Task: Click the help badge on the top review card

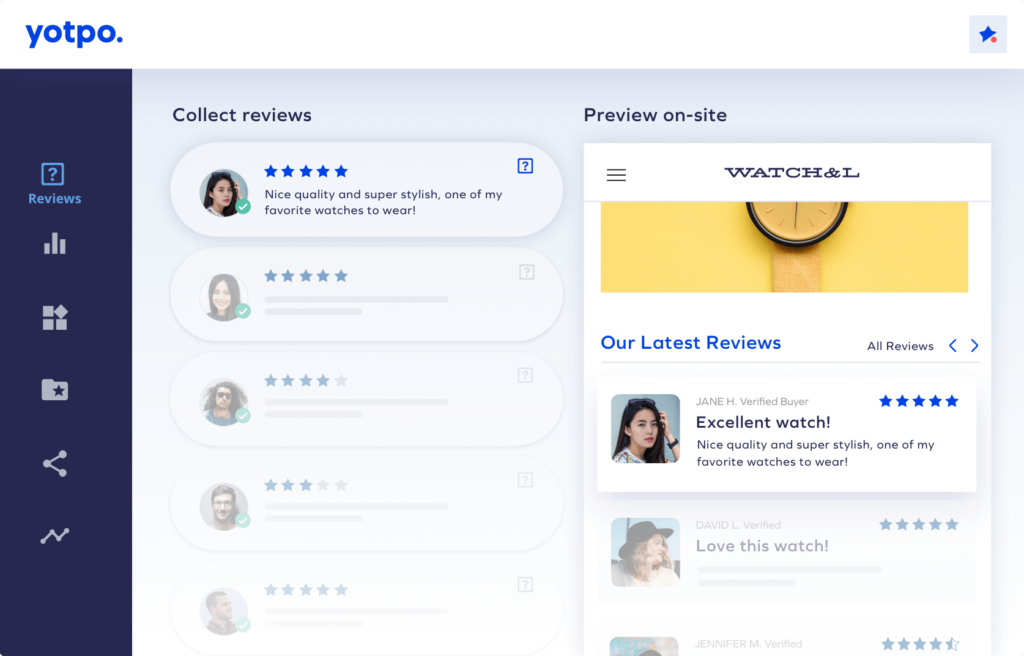Action: 525,166
